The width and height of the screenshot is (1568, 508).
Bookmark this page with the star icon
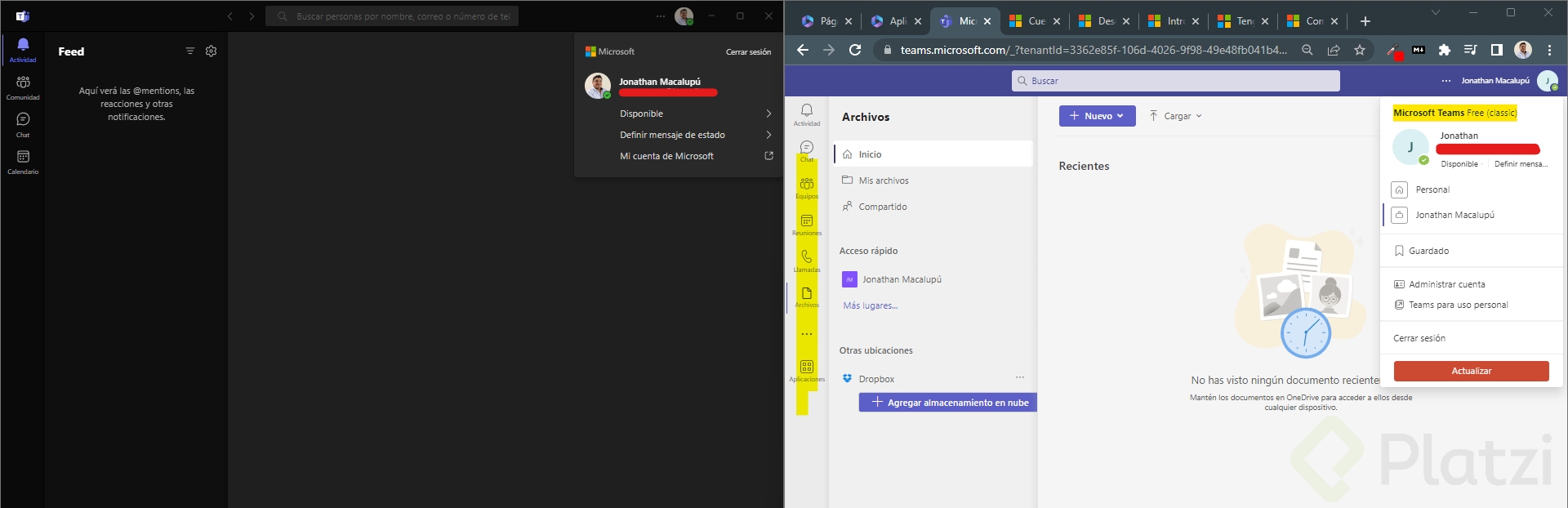click(x=1360, y=50)
